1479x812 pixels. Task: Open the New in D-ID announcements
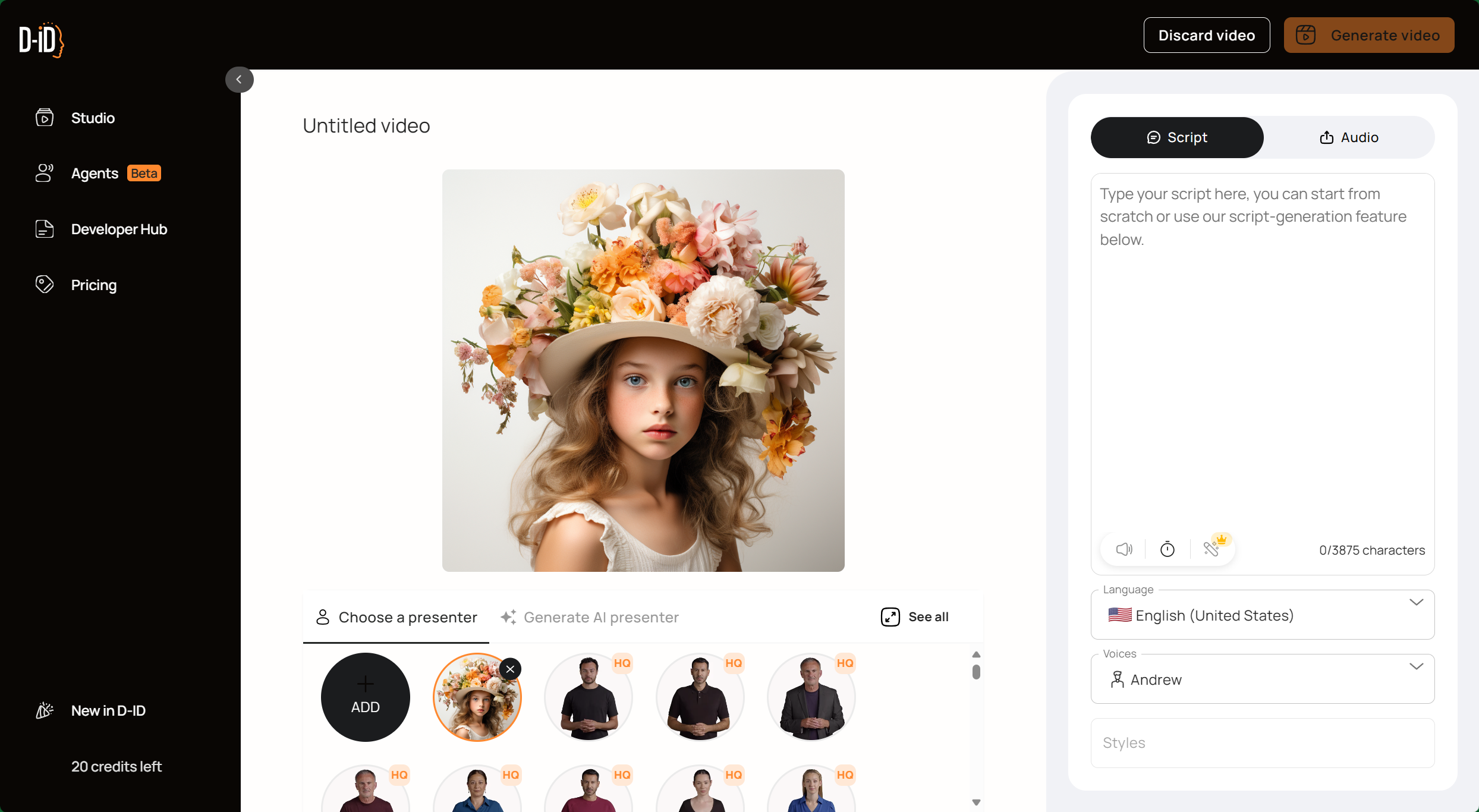[x=108, y=710]
